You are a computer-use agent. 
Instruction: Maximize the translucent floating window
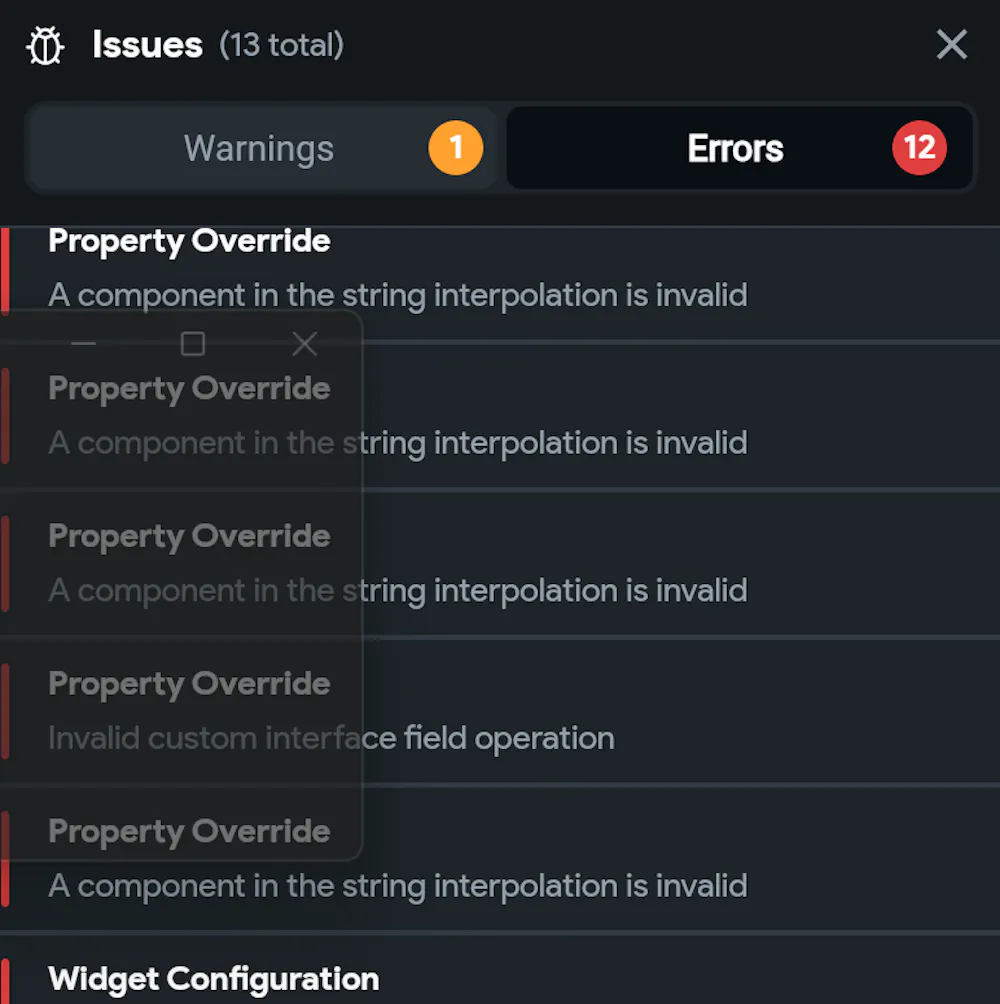[193, 345]
